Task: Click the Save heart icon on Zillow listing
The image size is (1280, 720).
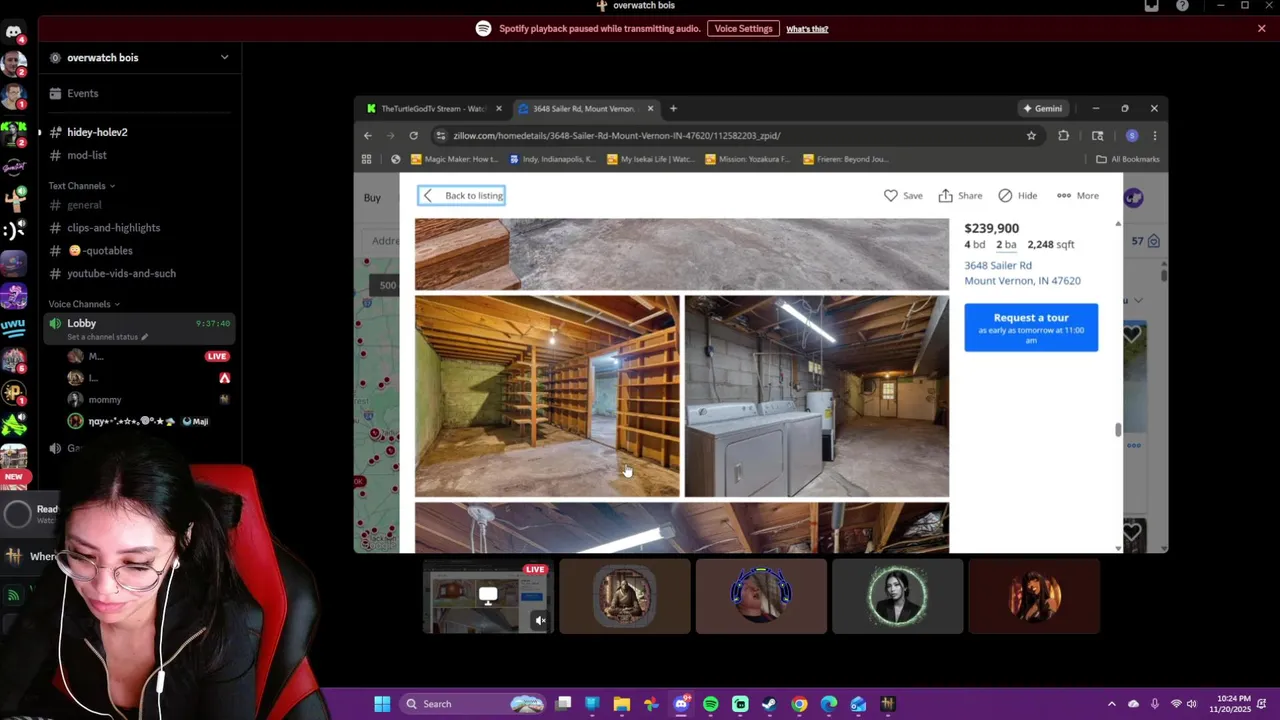Action: coord(890,196)
